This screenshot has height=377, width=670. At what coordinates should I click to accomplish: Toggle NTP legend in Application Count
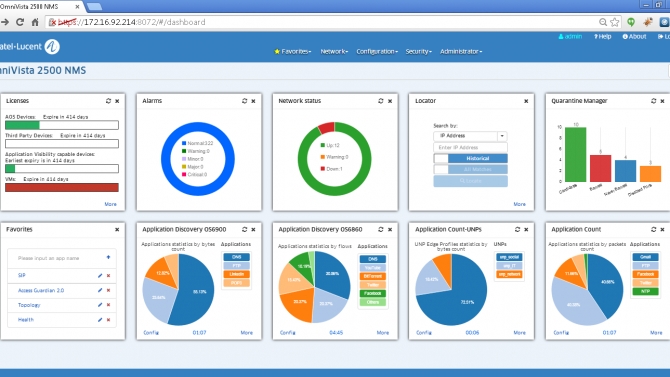tap(645, 291)
